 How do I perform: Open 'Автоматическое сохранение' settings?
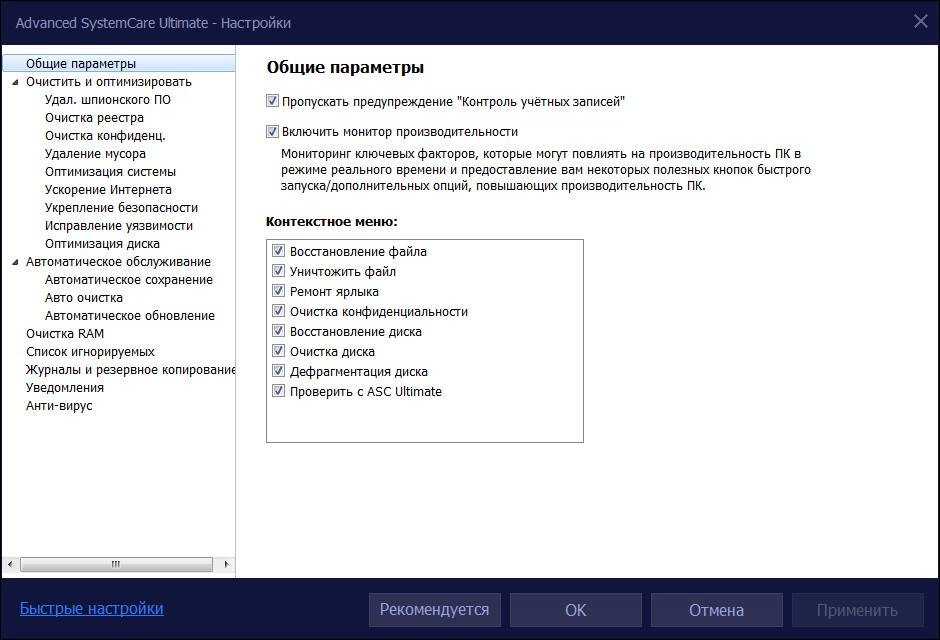[x=129, y=279]
